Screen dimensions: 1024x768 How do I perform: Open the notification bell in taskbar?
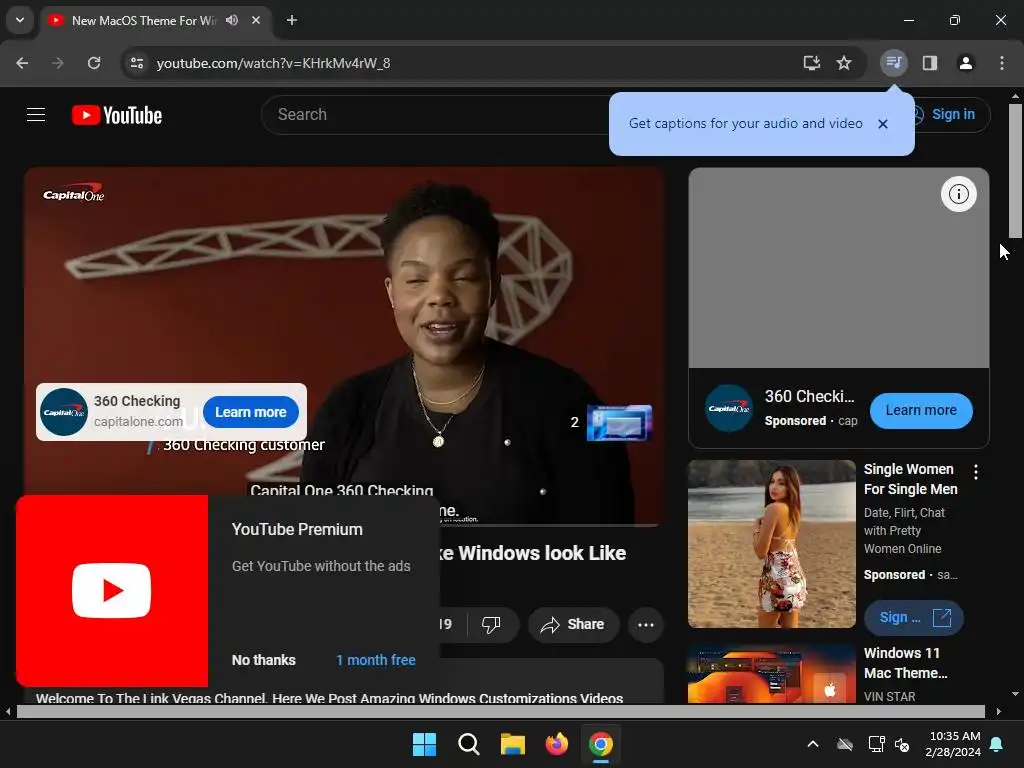[x=997, y=744]
